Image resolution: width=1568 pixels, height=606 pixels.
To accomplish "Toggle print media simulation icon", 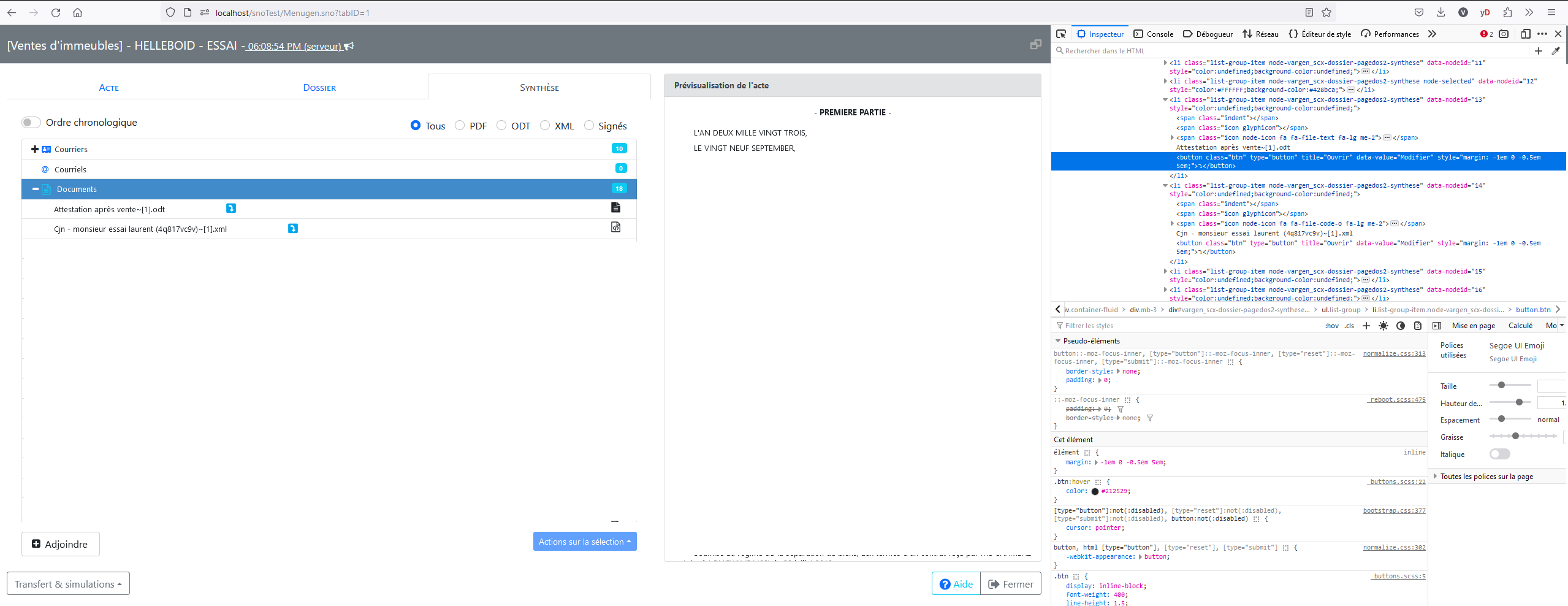I will 1418,326.
